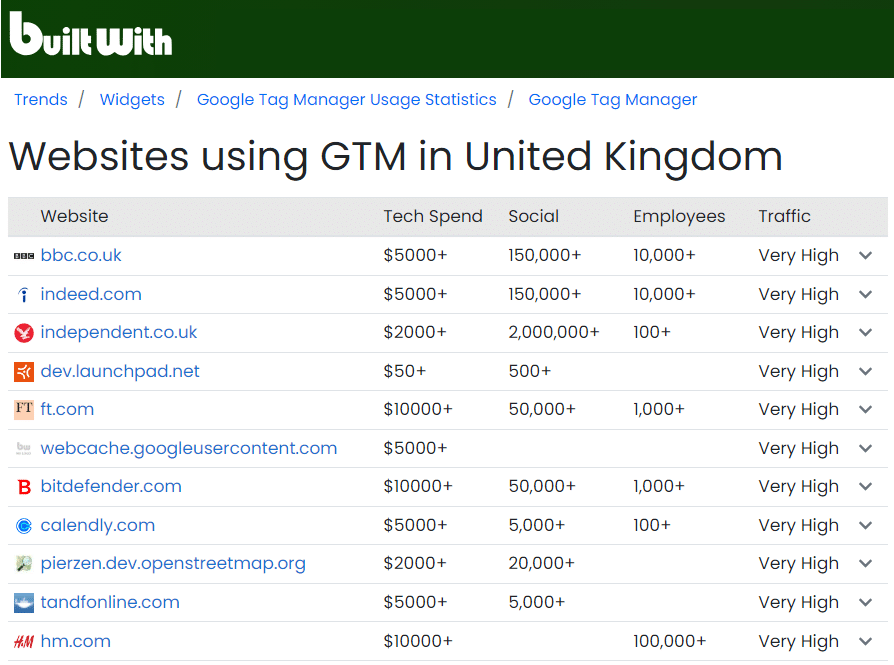Click the H&M favicon
The height and width of the screenshot is (665, 894).
point(24,642)
